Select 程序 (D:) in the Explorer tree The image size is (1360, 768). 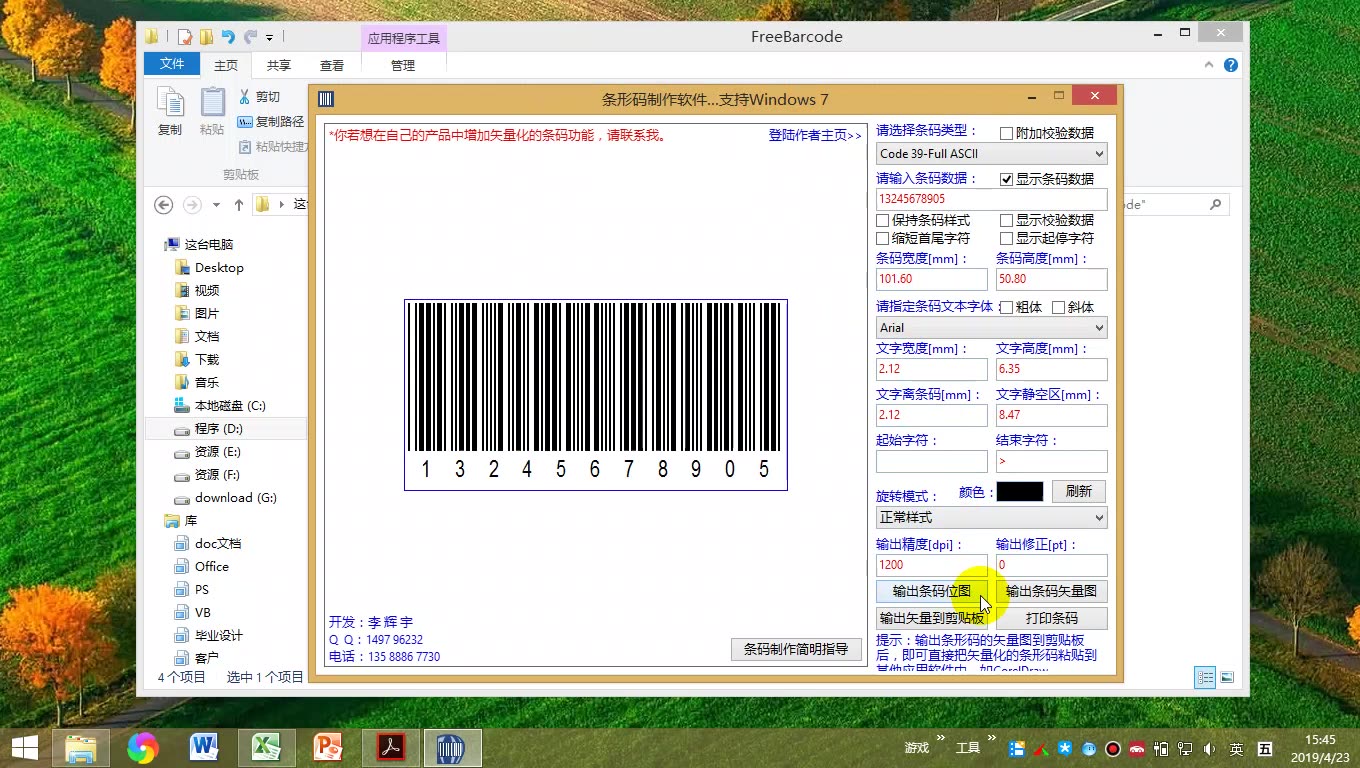pyautogui.click(x=226, y=429)
